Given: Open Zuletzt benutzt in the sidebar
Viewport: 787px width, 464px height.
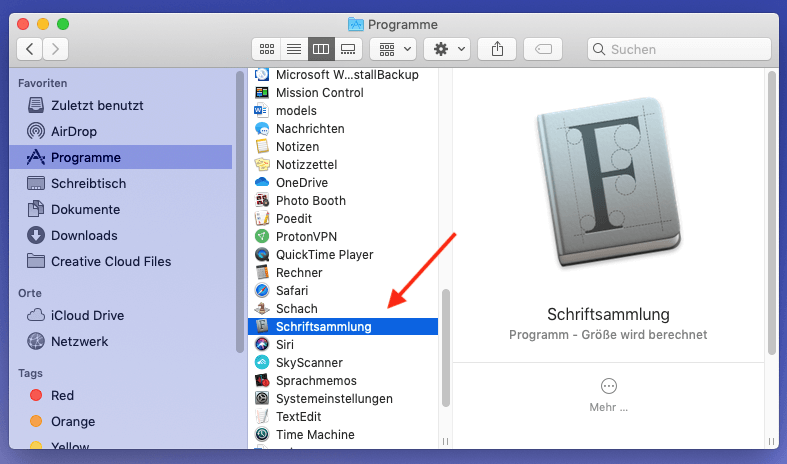Looking at the screenshot, I should tap(120, 105).
